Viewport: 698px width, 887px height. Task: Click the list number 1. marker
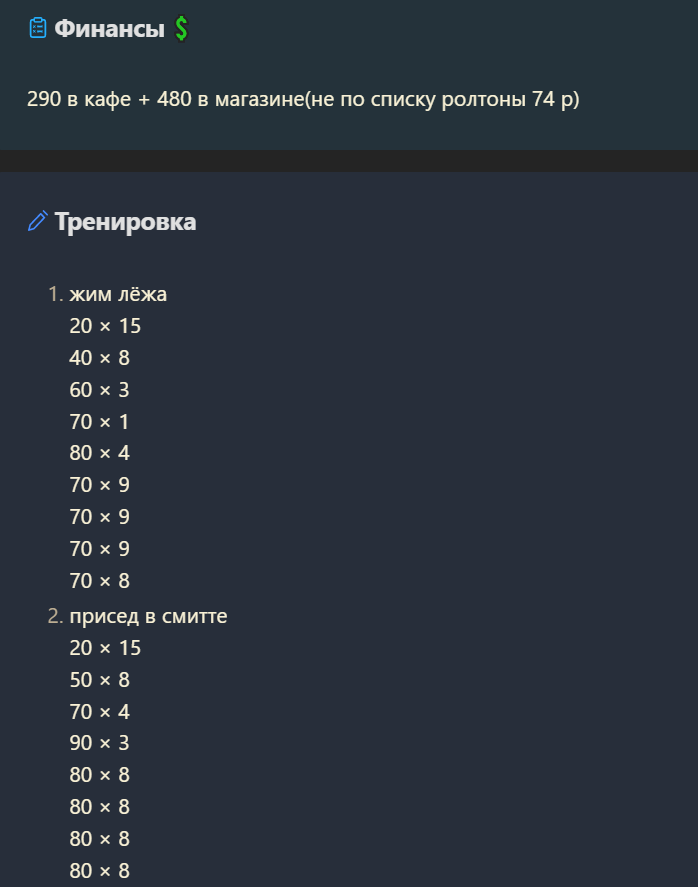pyautogui.click(x=55, y=294)
